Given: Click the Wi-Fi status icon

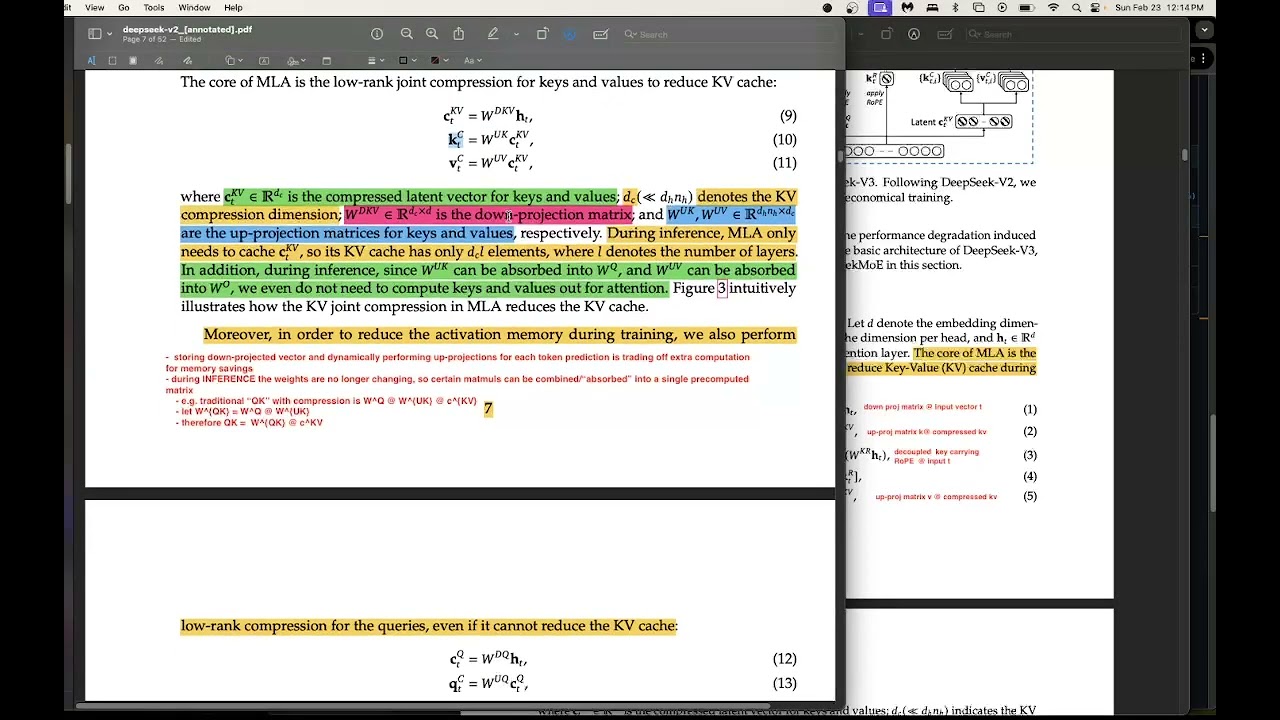Looking at the screenshot, I should (x=1053, y=8).
